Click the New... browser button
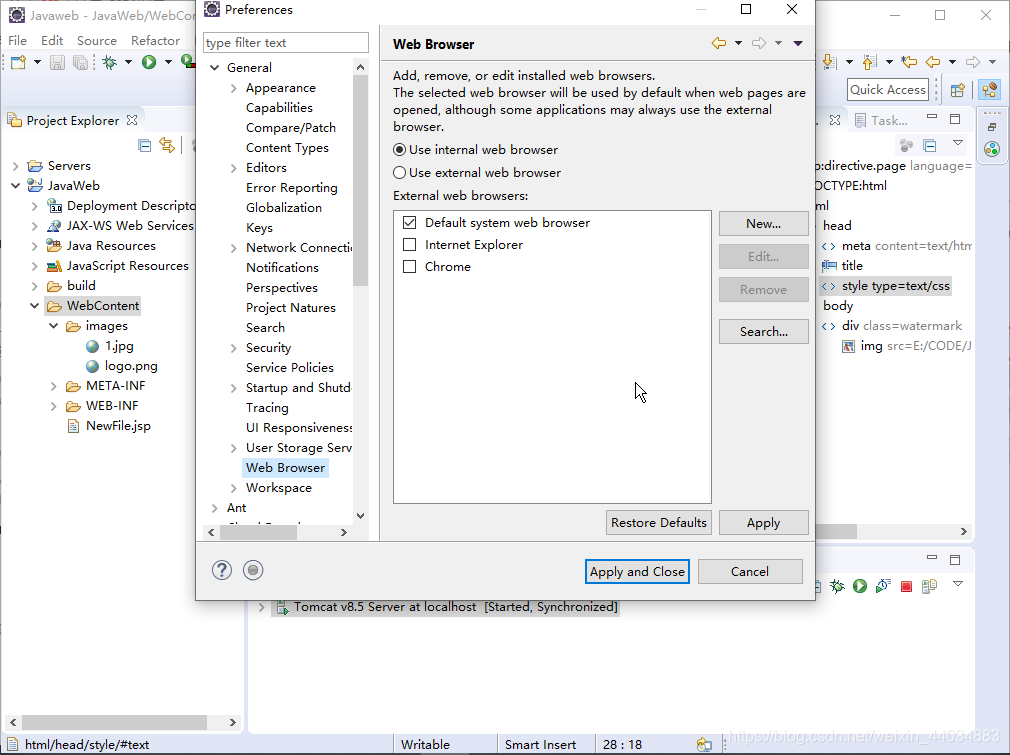The height and width of the screenshot is (755, 1010). click(763, 224)
